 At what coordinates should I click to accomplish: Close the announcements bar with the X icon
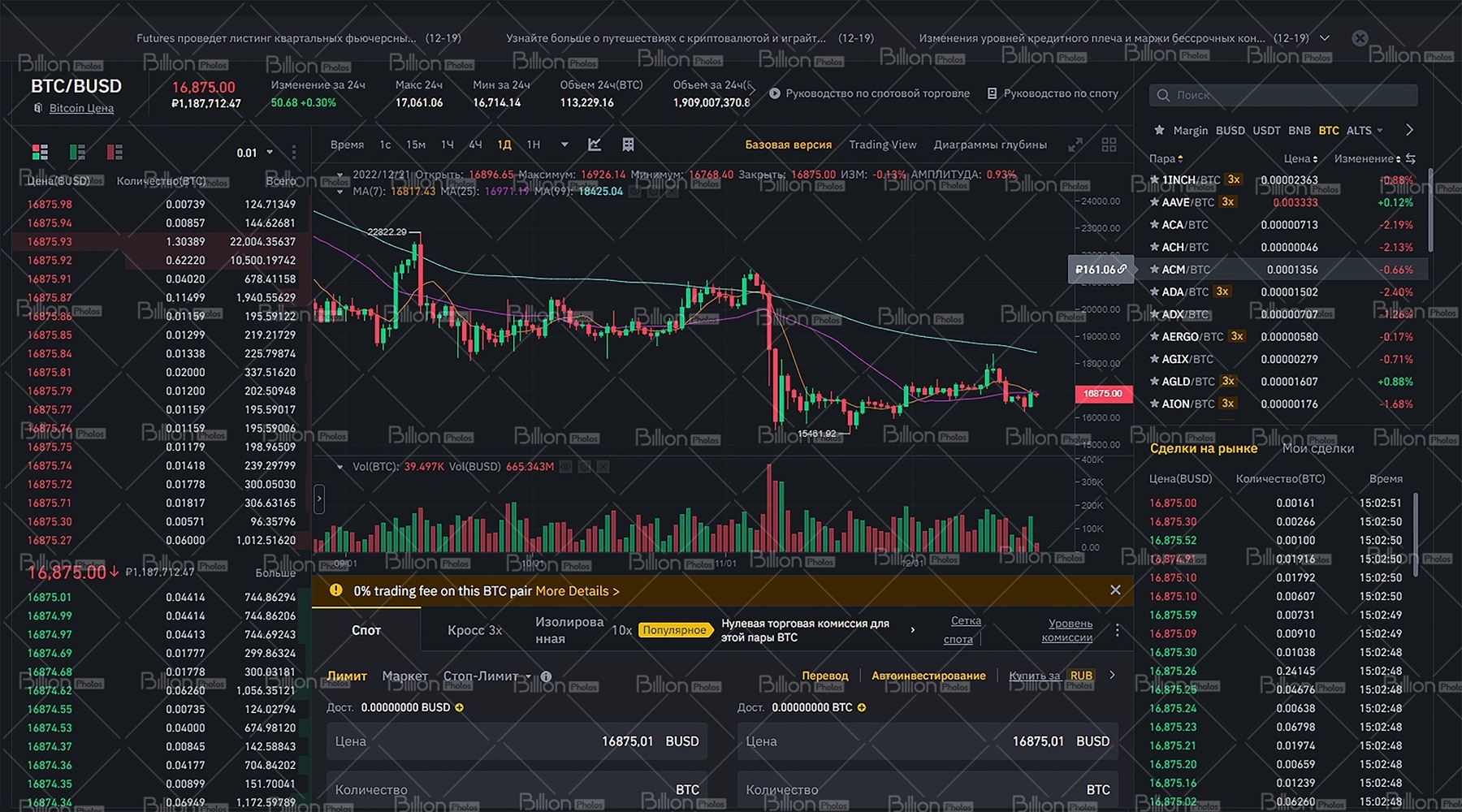1360,38
